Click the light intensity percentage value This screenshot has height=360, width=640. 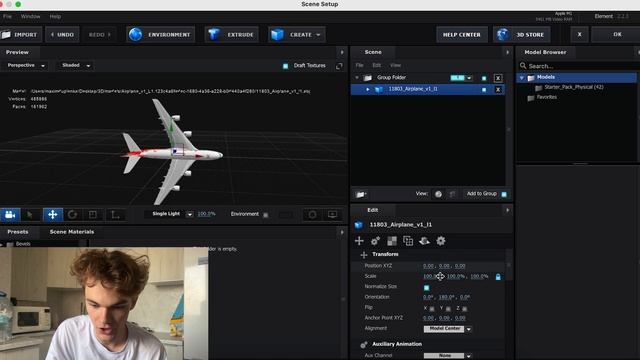point(206,214)
